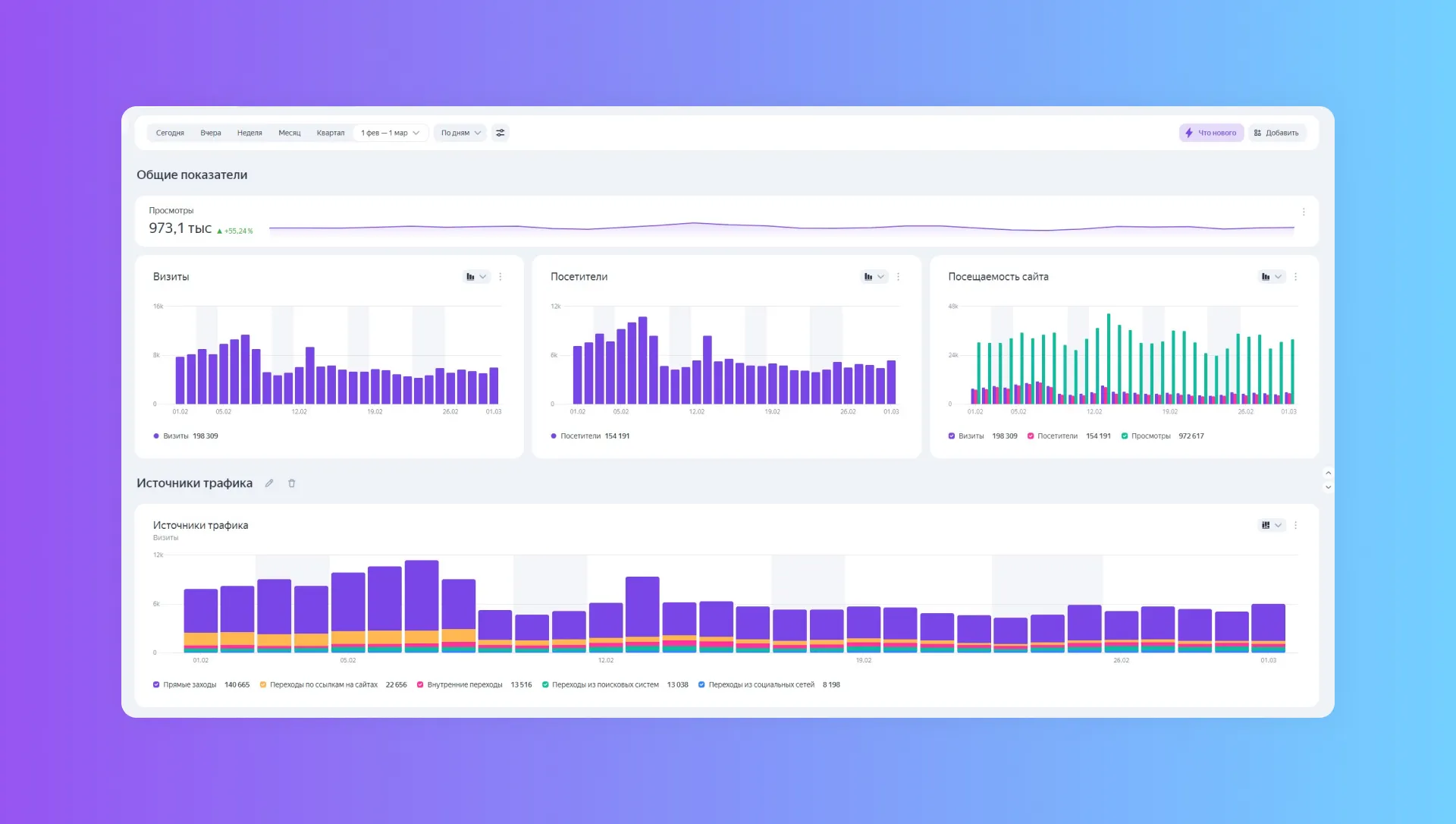Click the 13 038 search engine value
Viewport: 1456px width, 824px height.
678,684
